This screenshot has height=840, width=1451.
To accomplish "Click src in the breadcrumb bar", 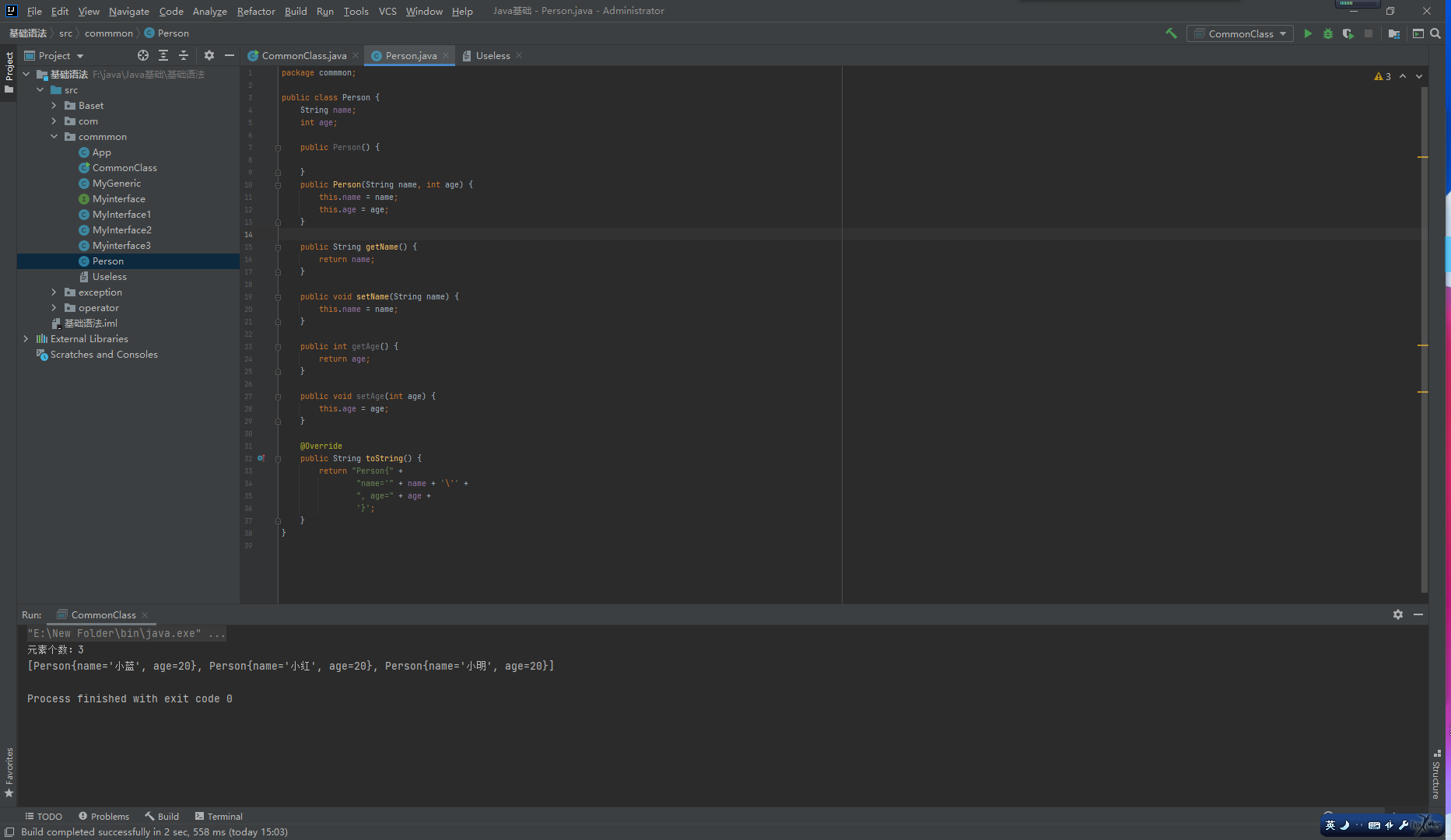I will [65, 33].
